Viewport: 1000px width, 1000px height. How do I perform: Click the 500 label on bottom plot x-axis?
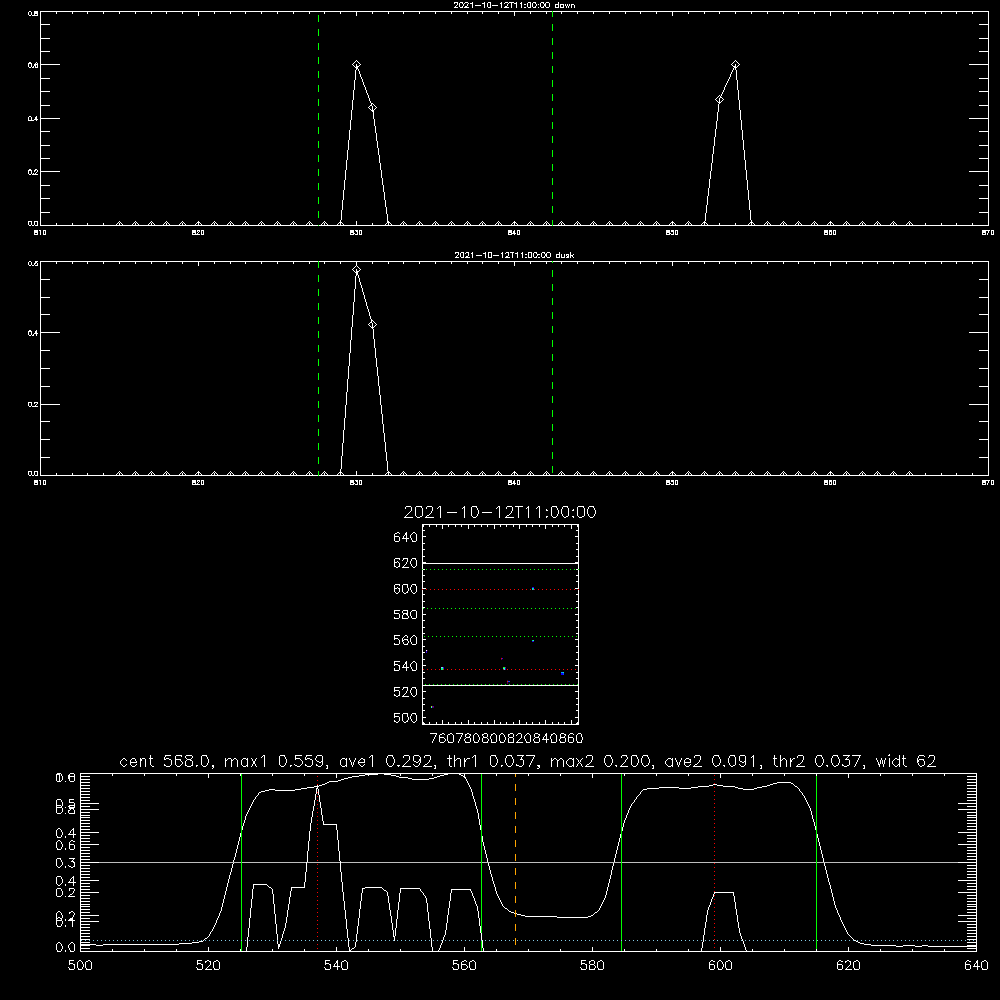point(80,966)
